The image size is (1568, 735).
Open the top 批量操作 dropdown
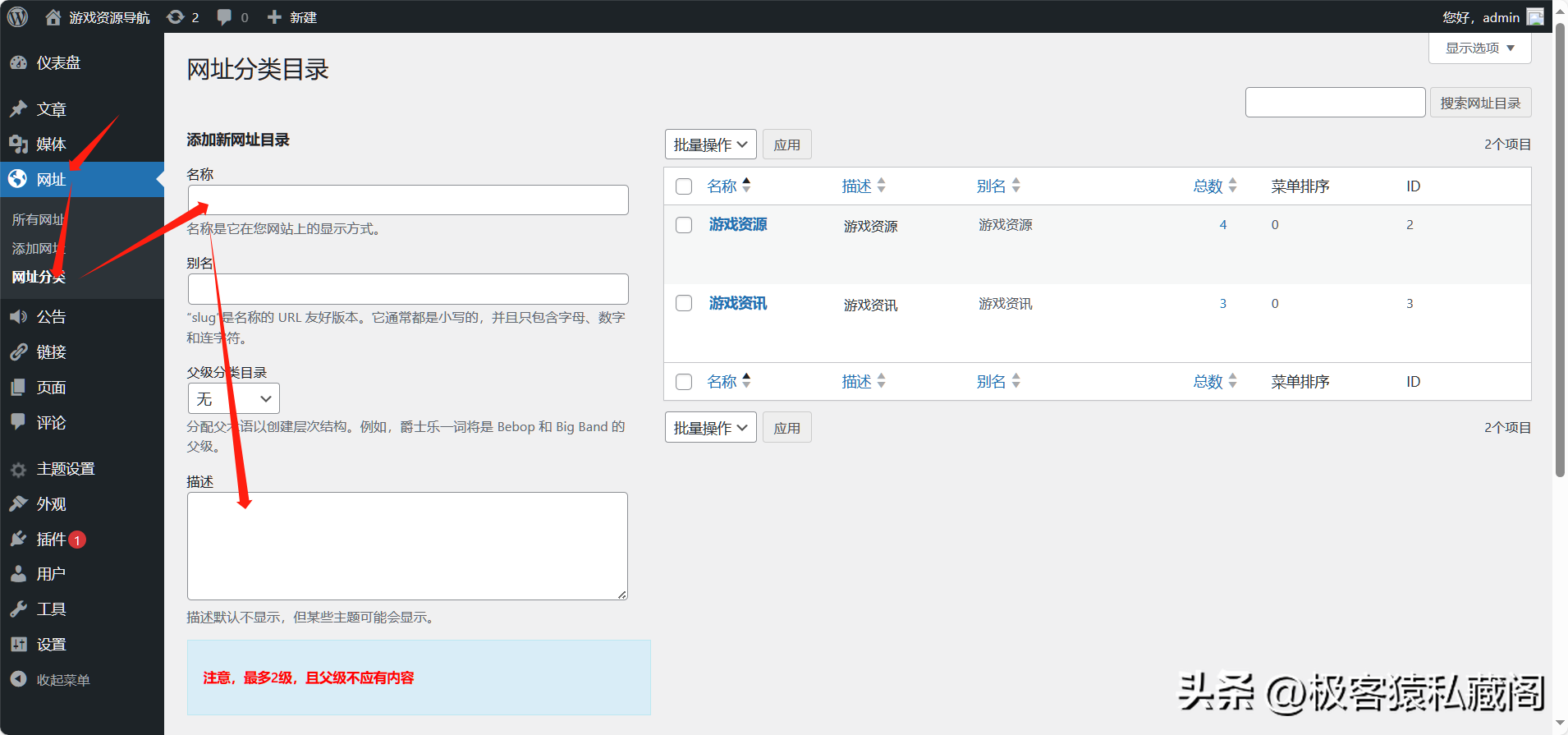click(711, 145)
